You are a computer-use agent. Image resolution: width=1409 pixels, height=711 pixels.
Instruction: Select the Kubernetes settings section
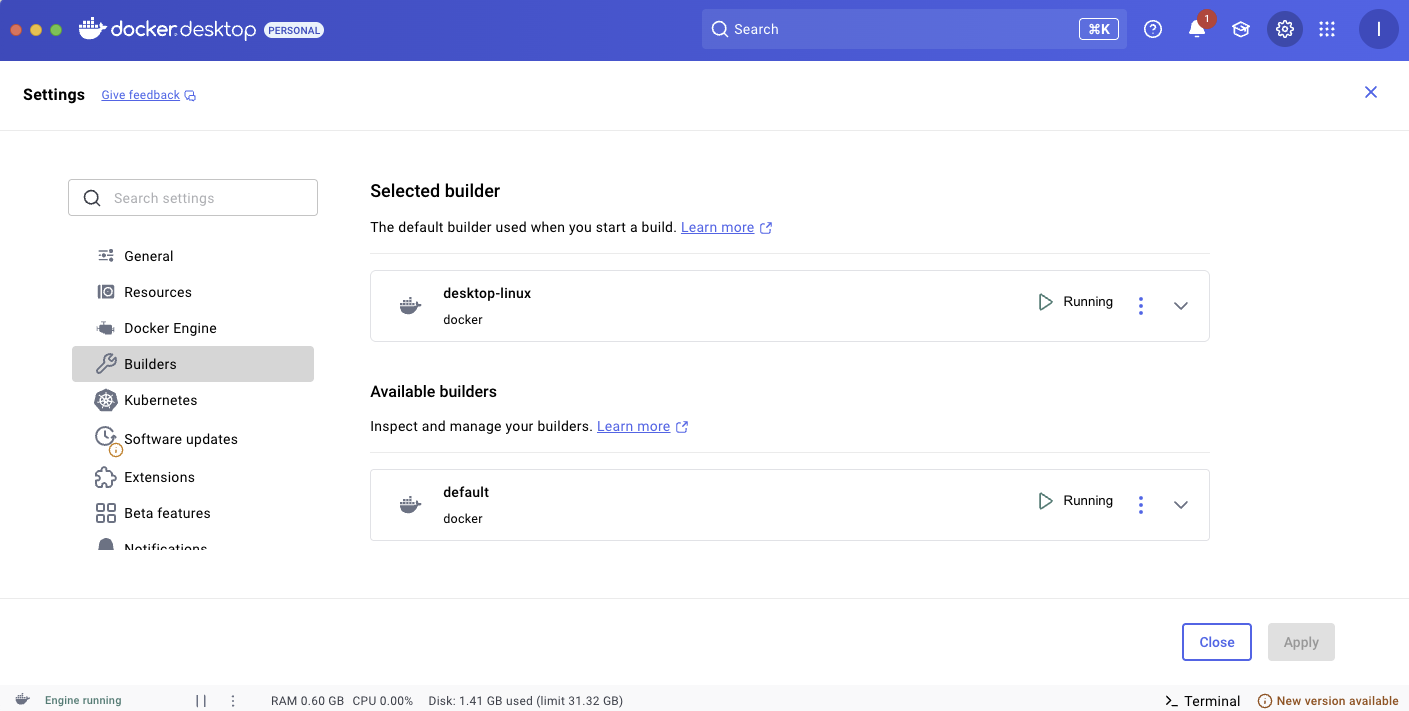[160, 400]
